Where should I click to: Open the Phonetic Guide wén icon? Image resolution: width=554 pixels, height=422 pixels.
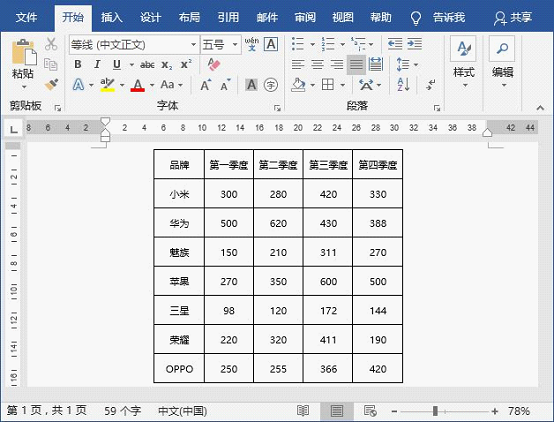[x=252, y=44]
